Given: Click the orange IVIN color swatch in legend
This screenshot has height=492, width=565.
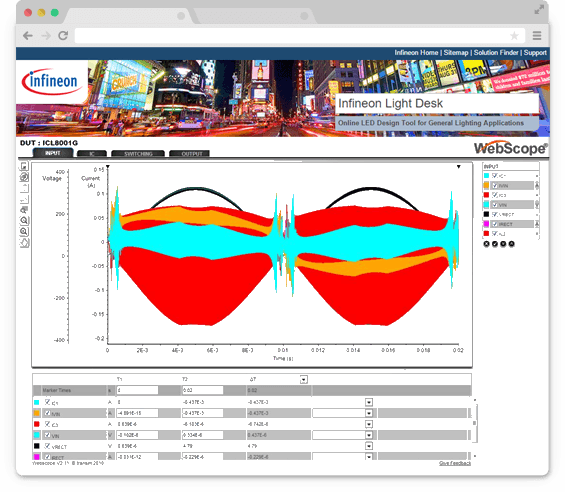Looking at the screenshot, I should click(x=486, y=185).
